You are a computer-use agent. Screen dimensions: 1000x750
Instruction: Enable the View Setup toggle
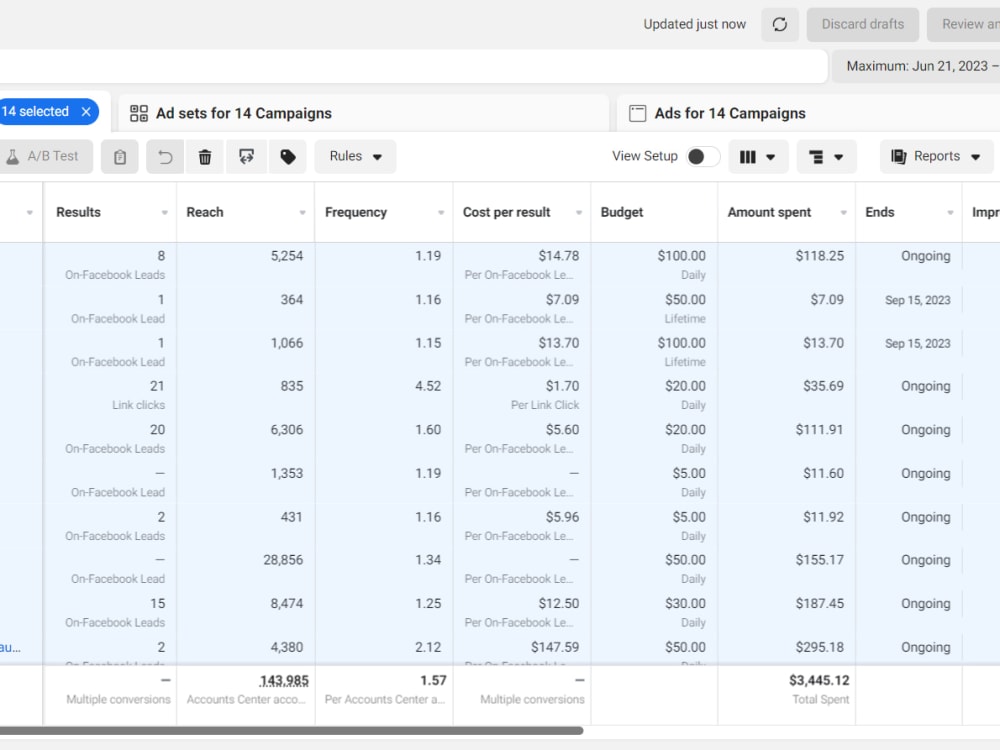tap(703, 156)
